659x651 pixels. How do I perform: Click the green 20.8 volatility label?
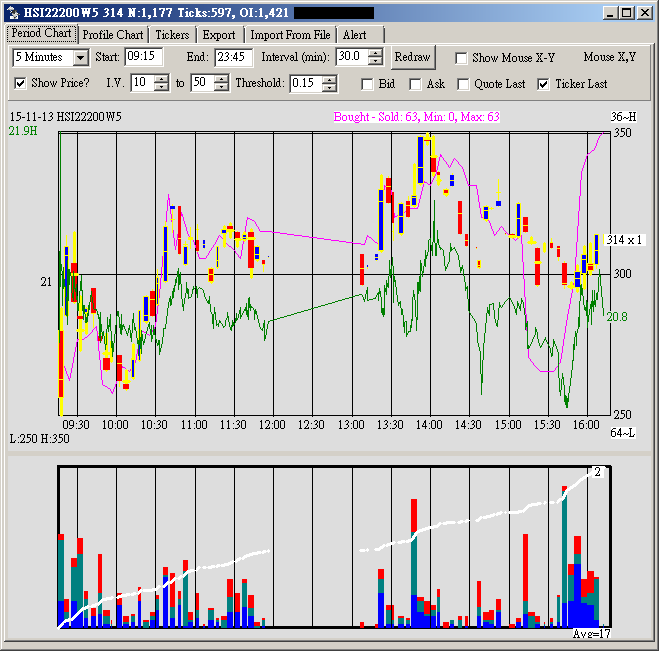click(617, 317)
